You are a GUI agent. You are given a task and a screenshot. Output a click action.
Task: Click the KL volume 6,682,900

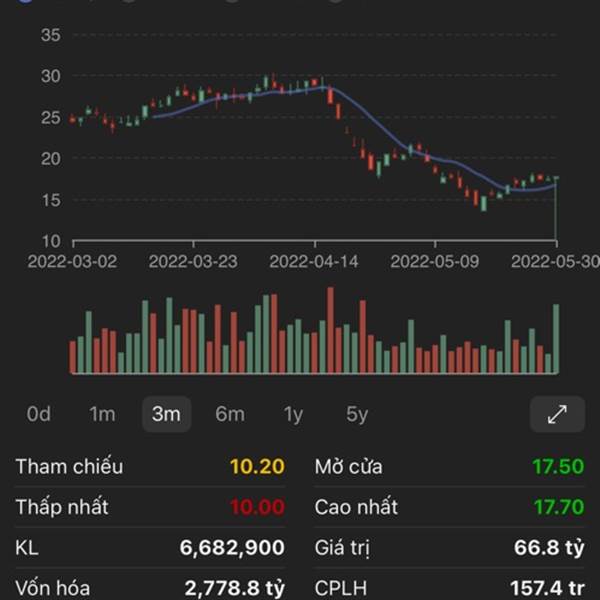click(x=232, y=548)
